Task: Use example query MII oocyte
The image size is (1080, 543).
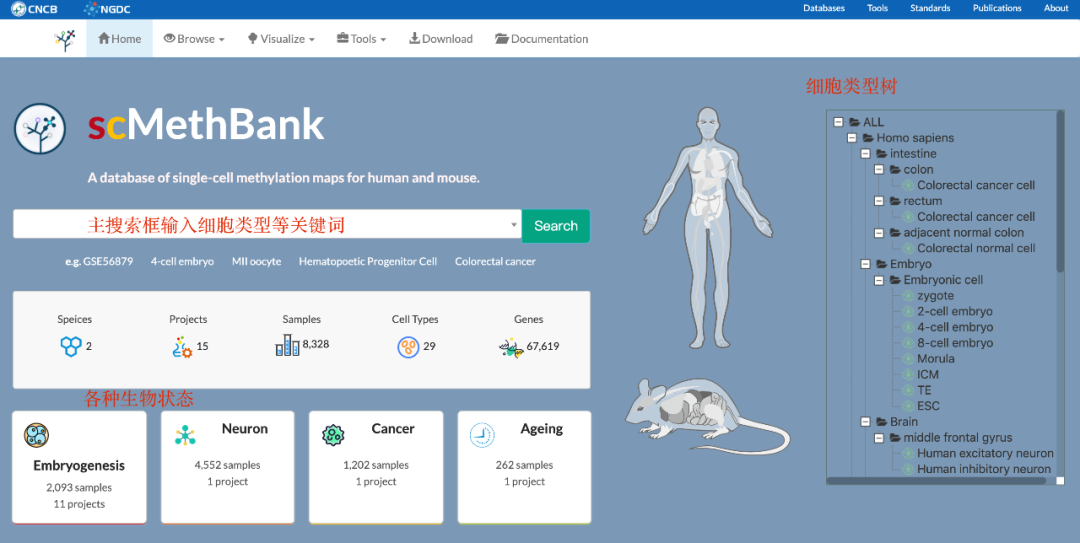Action: pos(256,262)
